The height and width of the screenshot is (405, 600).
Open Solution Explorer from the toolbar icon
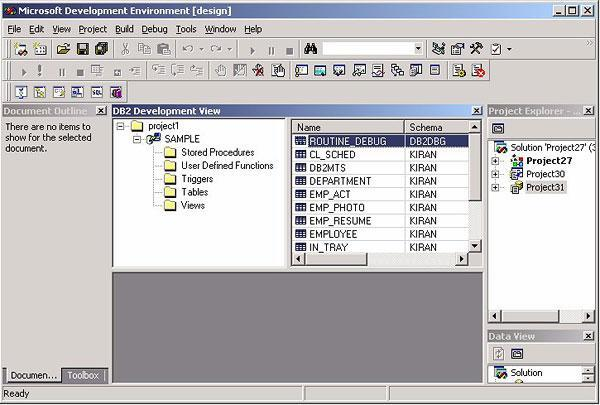click(x=439, y=49)
